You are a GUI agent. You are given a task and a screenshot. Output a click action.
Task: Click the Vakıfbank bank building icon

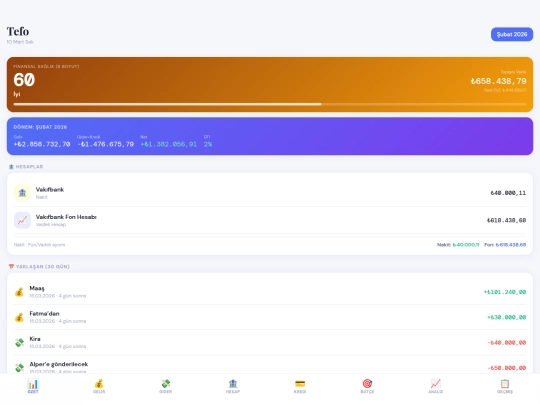click(22, 193)
